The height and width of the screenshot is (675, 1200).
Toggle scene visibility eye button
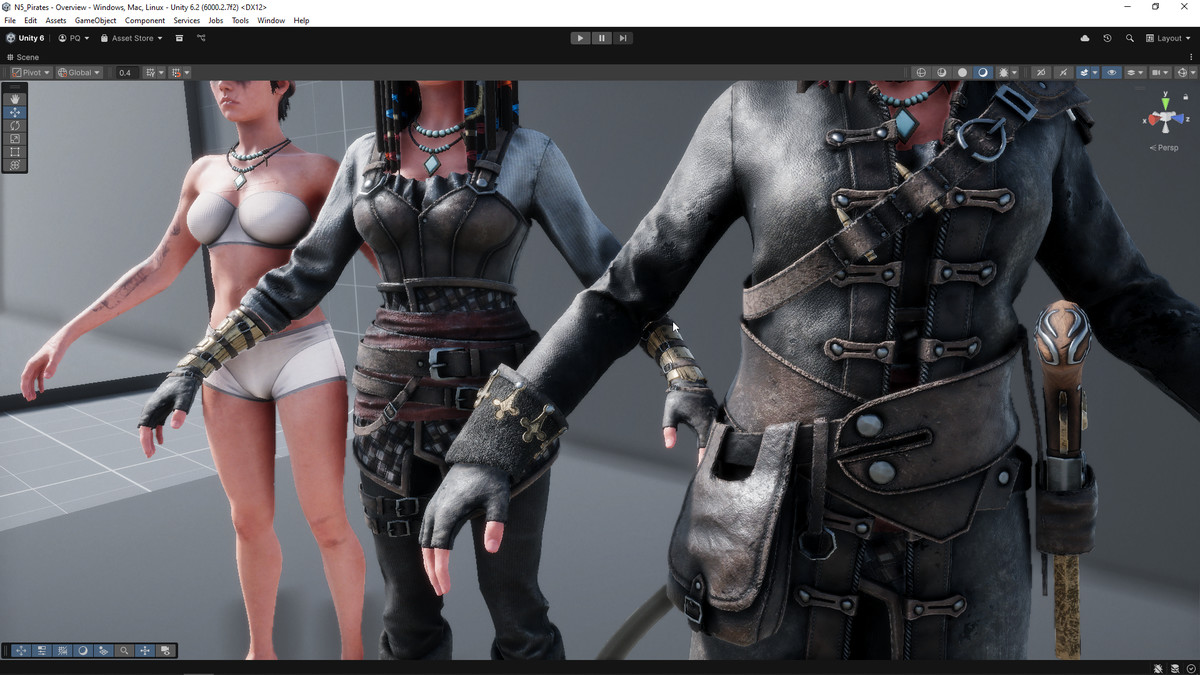click(x=1111, y=73)
